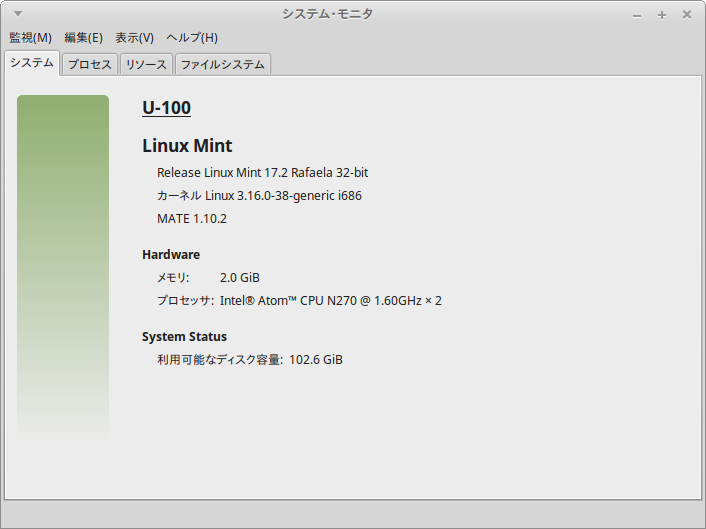Image resolution: width=706 pixels, height=529 pixels.
Task: Click the MATE 1.10.2 version text
Action: click(192, 218)
